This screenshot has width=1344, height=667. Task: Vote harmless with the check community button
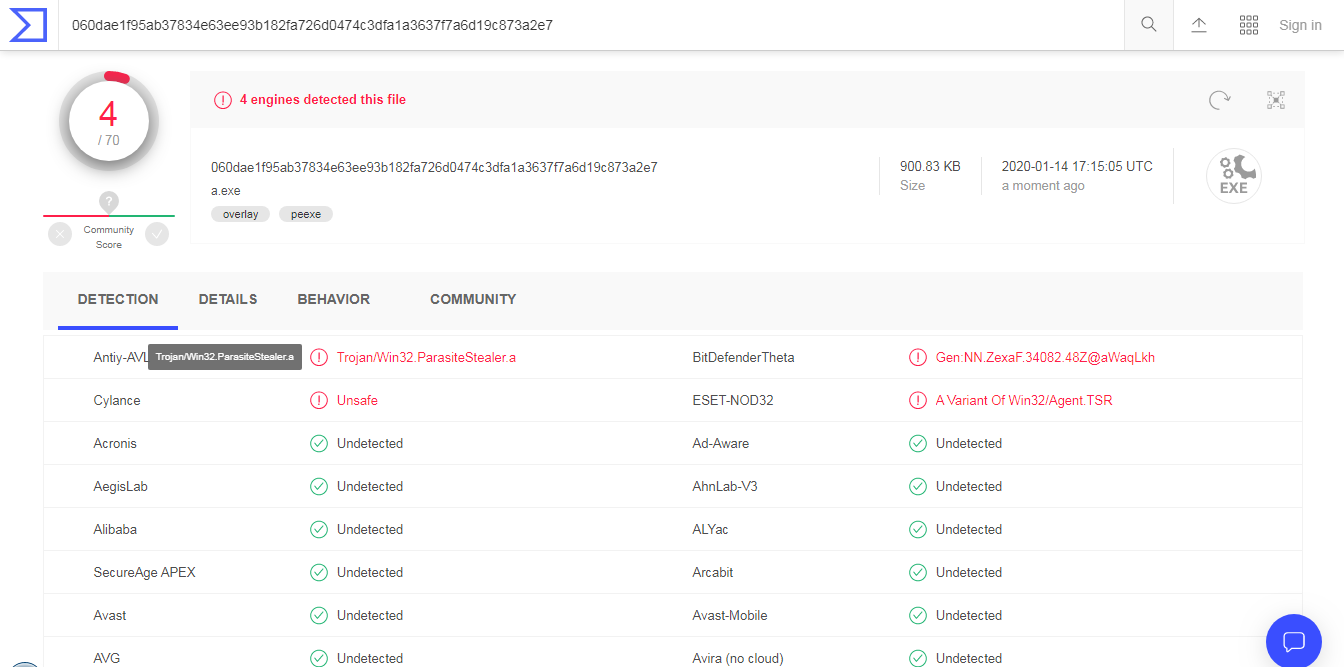tap(157, 234)
